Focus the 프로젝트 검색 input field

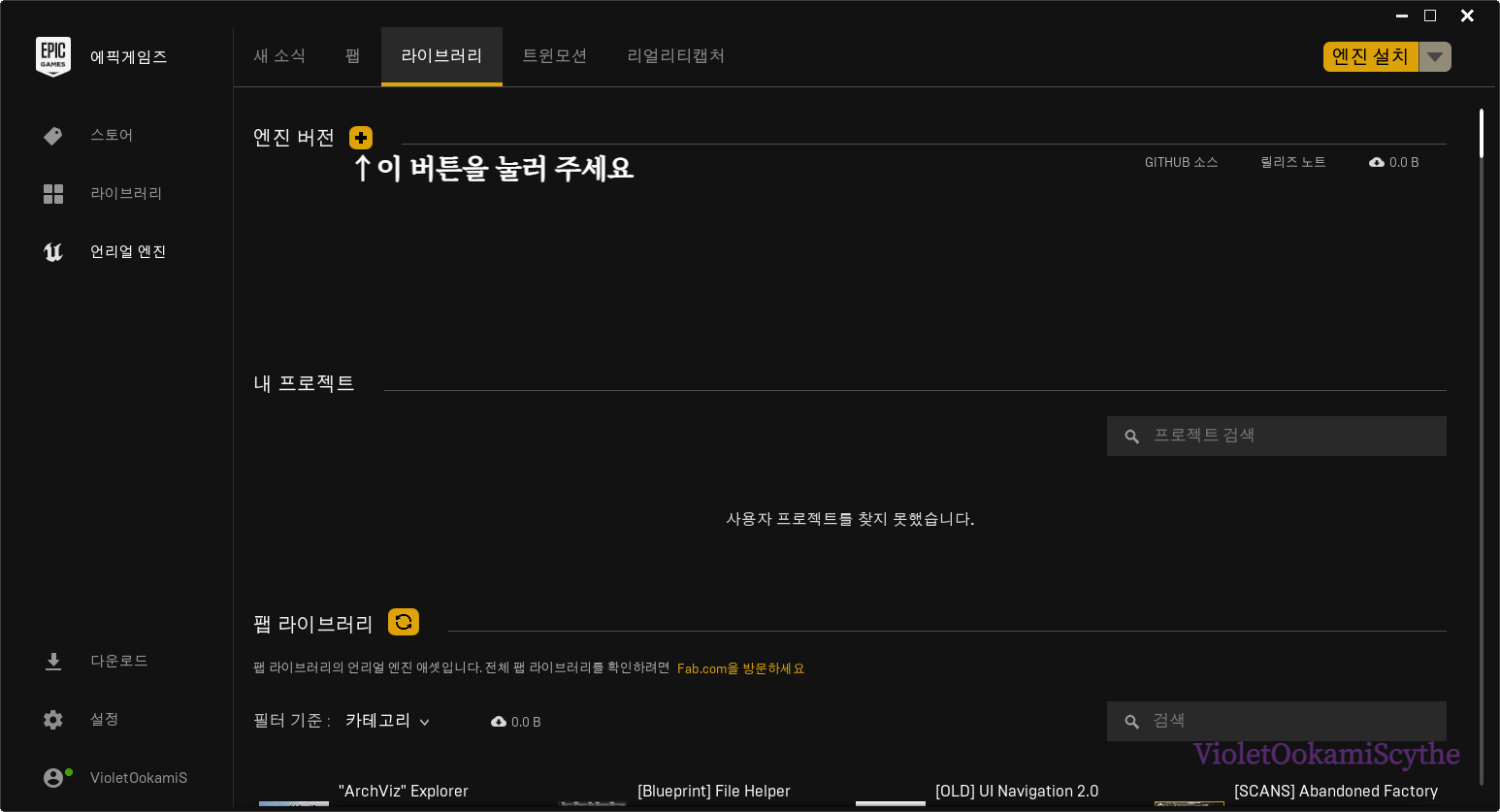click(x=1277, y=436)
